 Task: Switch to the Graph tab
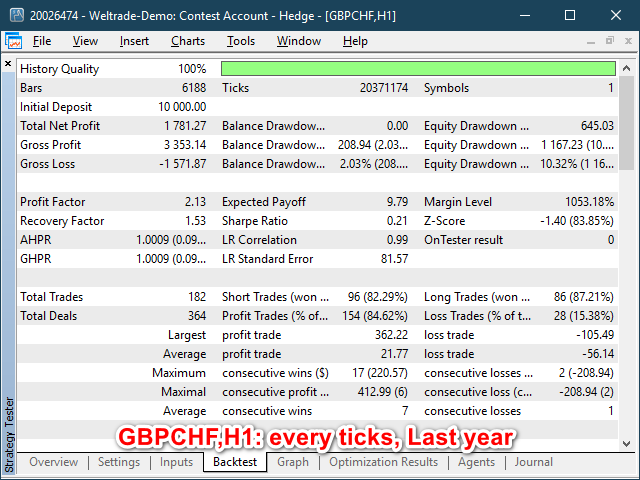coord(293,462)
